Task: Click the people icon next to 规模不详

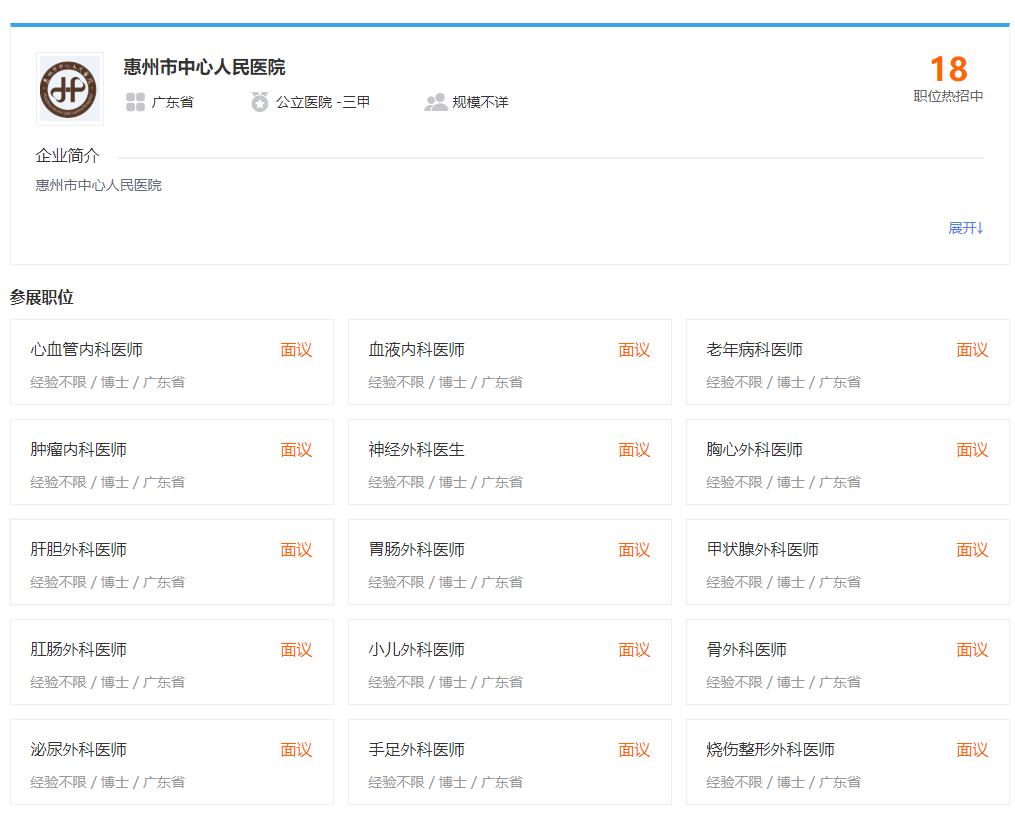Action: coord(436,101)
